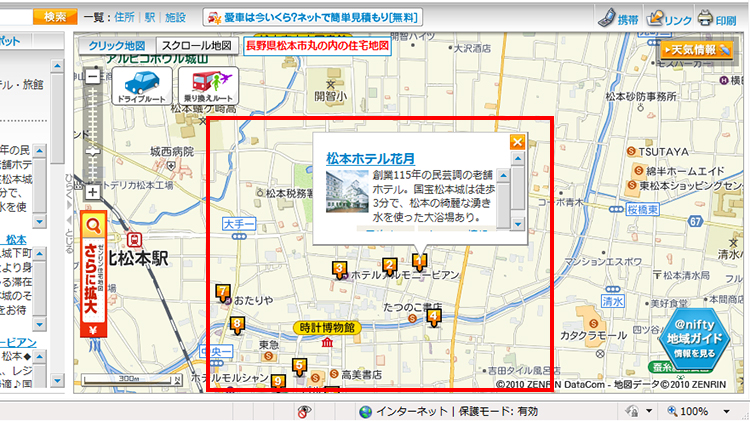Open the 松本ホテル花月 hotel link
Viewport: 750px width, 421px height.
(x=370, y=158)
